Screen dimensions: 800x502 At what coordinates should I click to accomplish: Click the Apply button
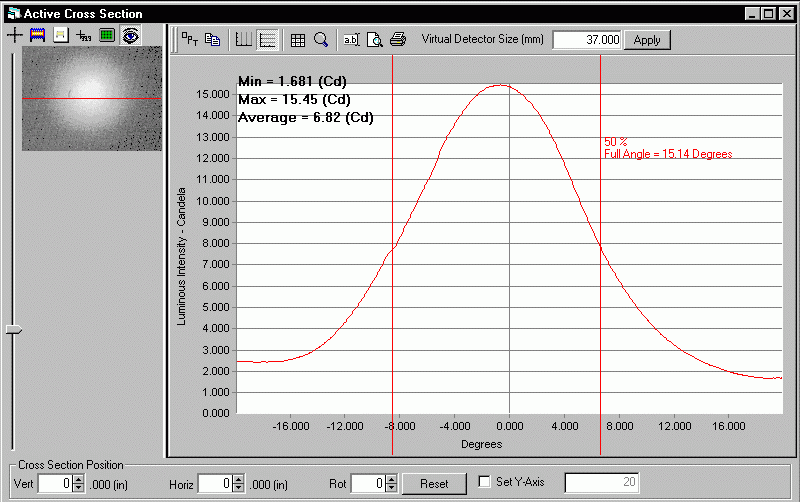pos(647,40)
